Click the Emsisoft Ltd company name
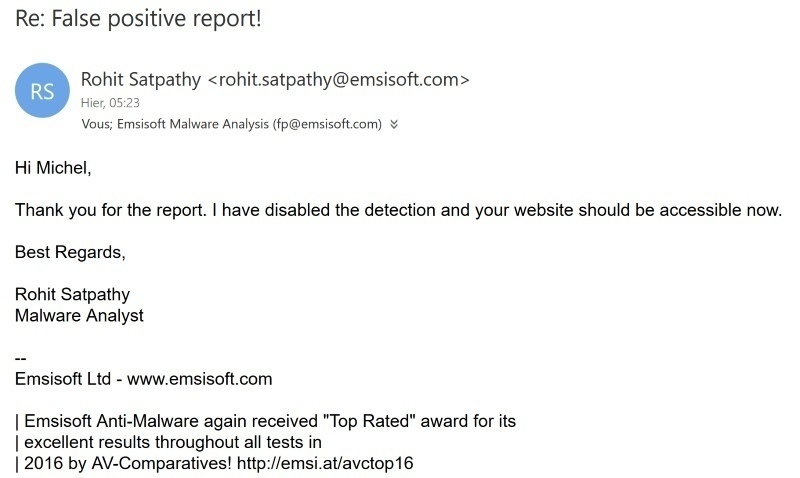Image resolution: width=800 pixels, height=478 pixels. [x=63, y=379]
